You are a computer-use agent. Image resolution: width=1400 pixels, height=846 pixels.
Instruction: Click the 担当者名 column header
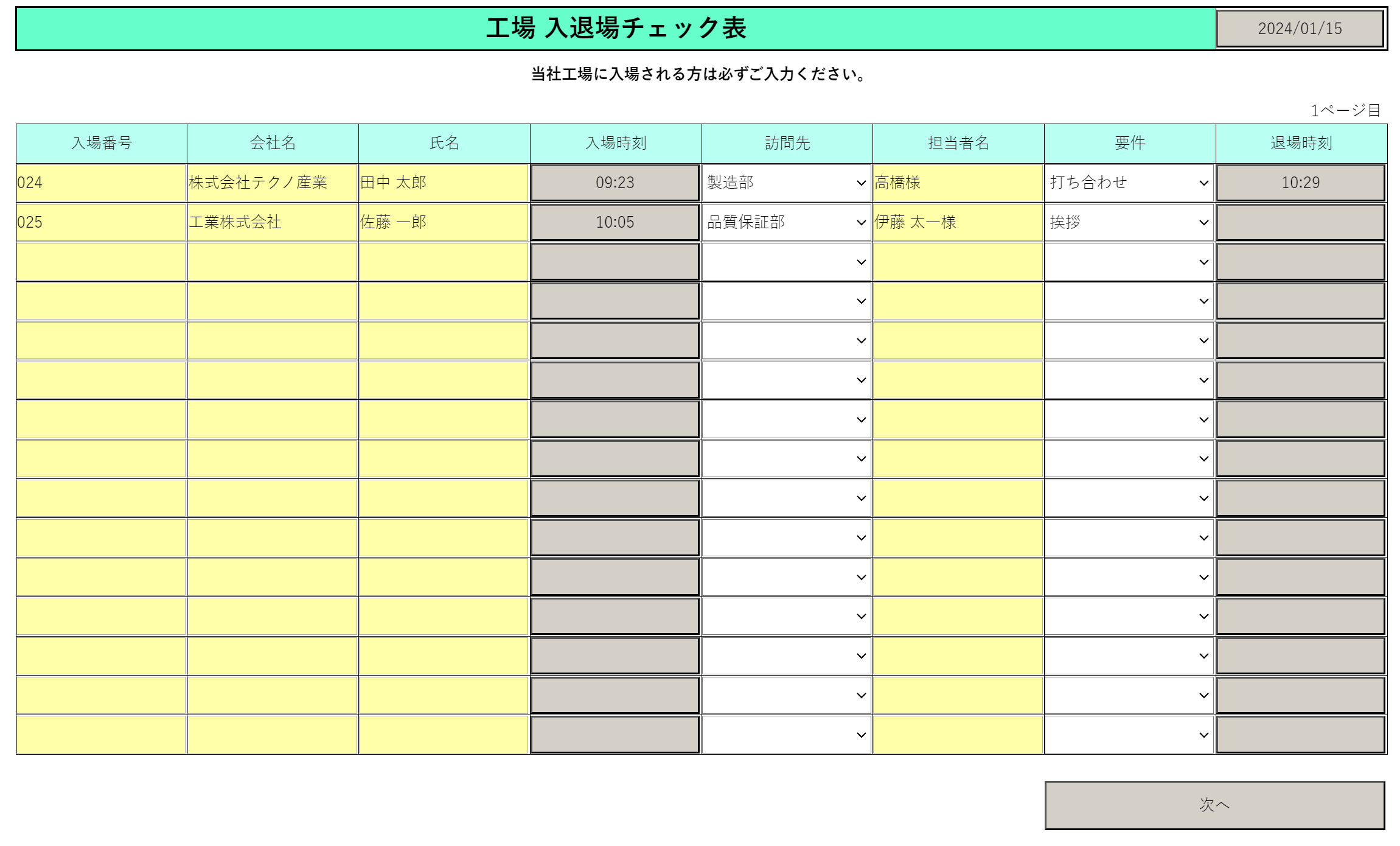tap(958, 143)
